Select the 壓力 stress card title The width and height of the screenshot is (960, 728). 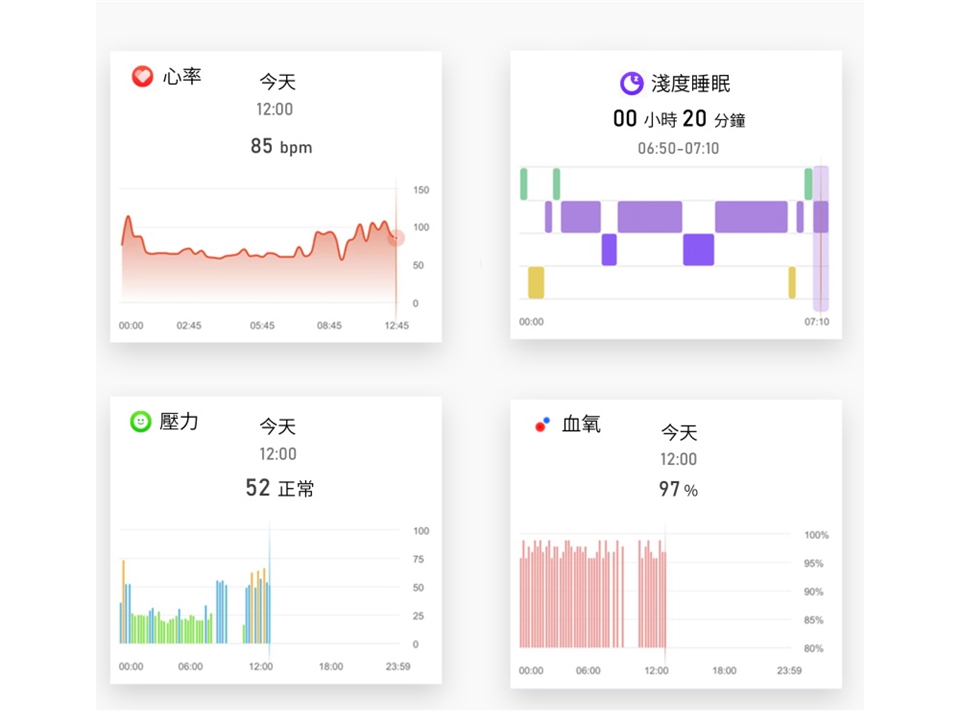point(179,422)
